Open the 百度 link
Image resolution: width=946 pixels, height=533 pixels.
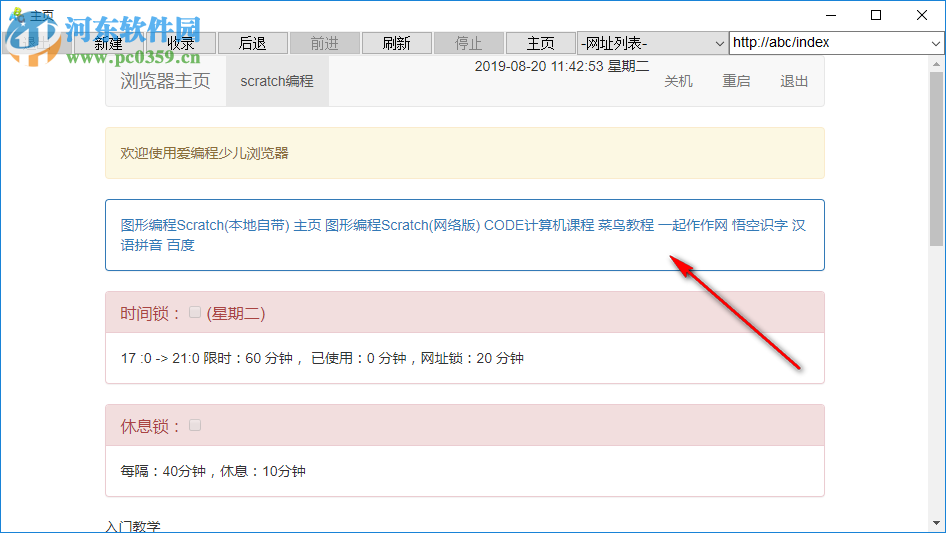(x=180, y=245)
